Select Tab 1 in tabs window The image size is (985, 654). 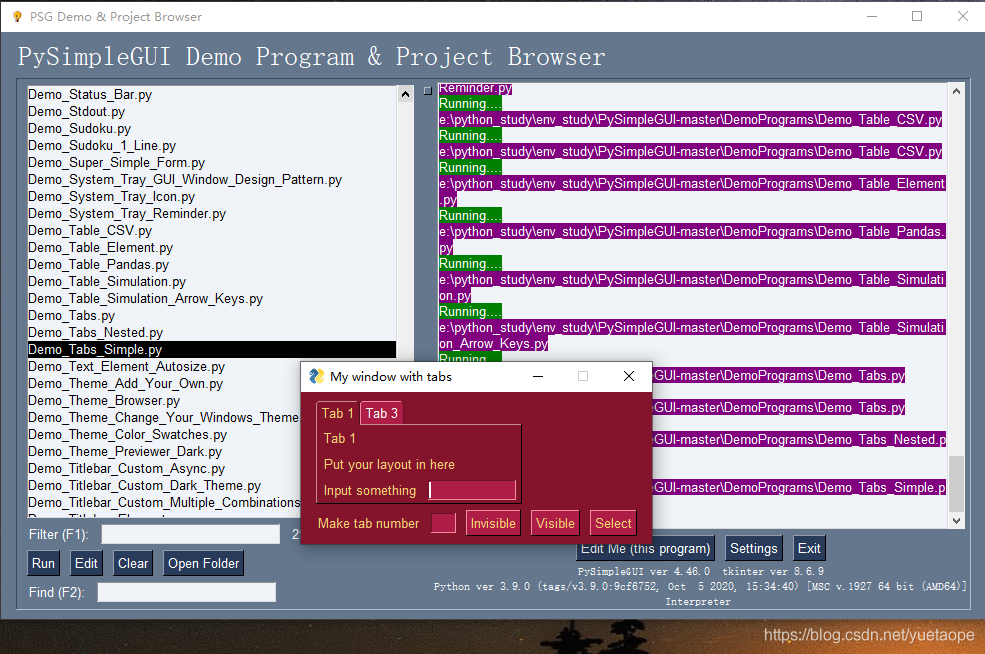click(x=337, y=413)
